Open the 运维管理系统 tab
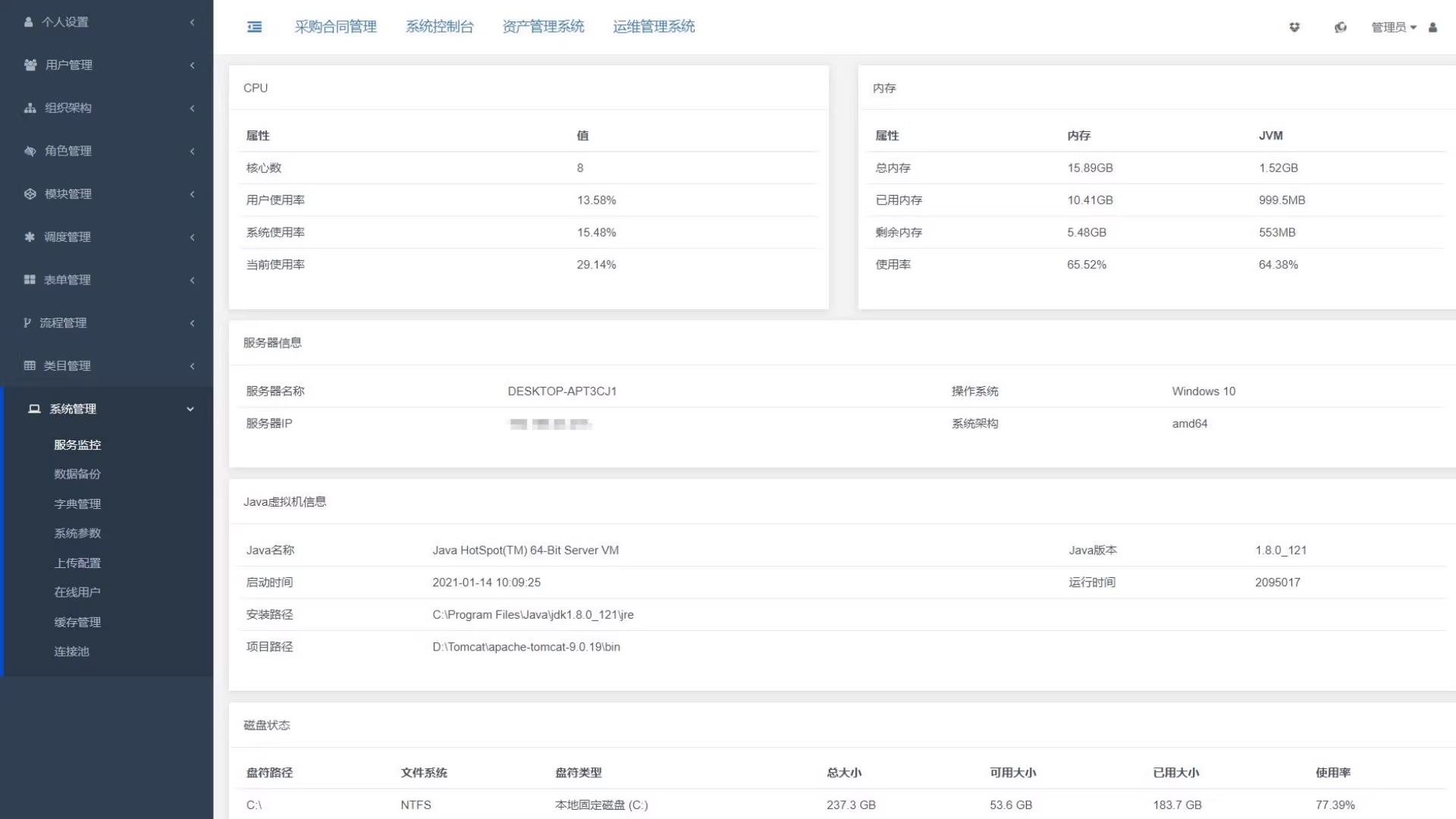Viewport: 1456px width, 819px height. click(654, 27)
